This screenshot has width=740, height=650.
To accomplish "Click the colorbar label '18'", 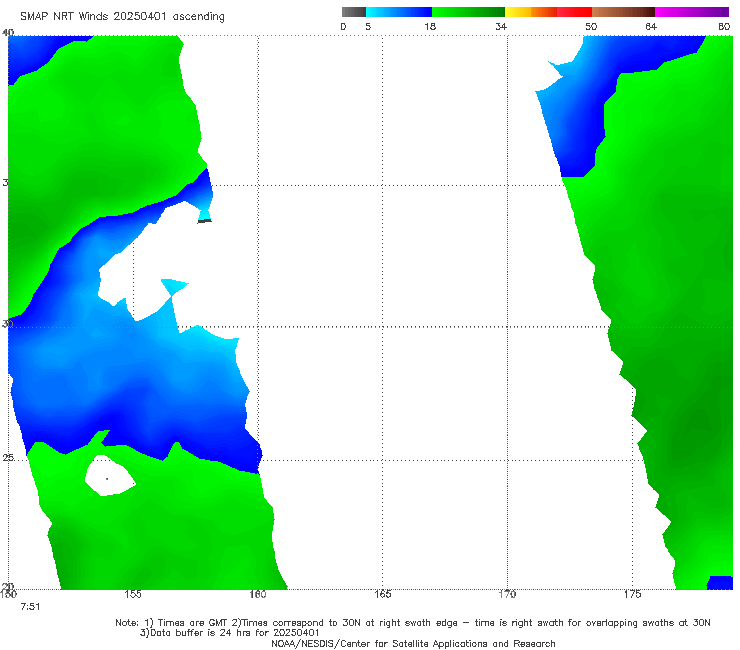I will (430, 27).
